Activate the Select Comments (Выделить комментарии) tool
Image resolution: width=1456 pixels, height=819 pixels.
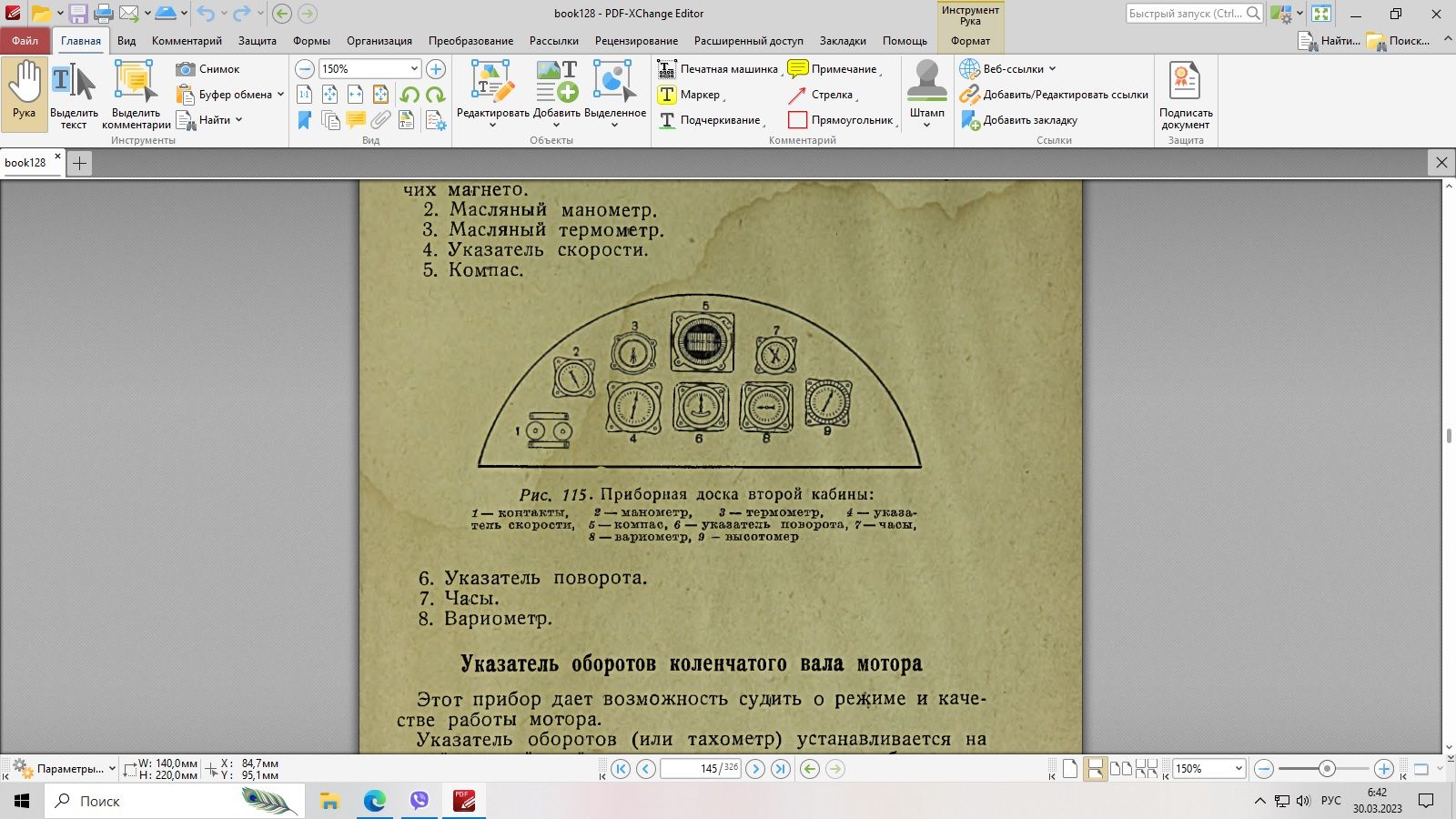pyautogui.click(x=136, y=94)
